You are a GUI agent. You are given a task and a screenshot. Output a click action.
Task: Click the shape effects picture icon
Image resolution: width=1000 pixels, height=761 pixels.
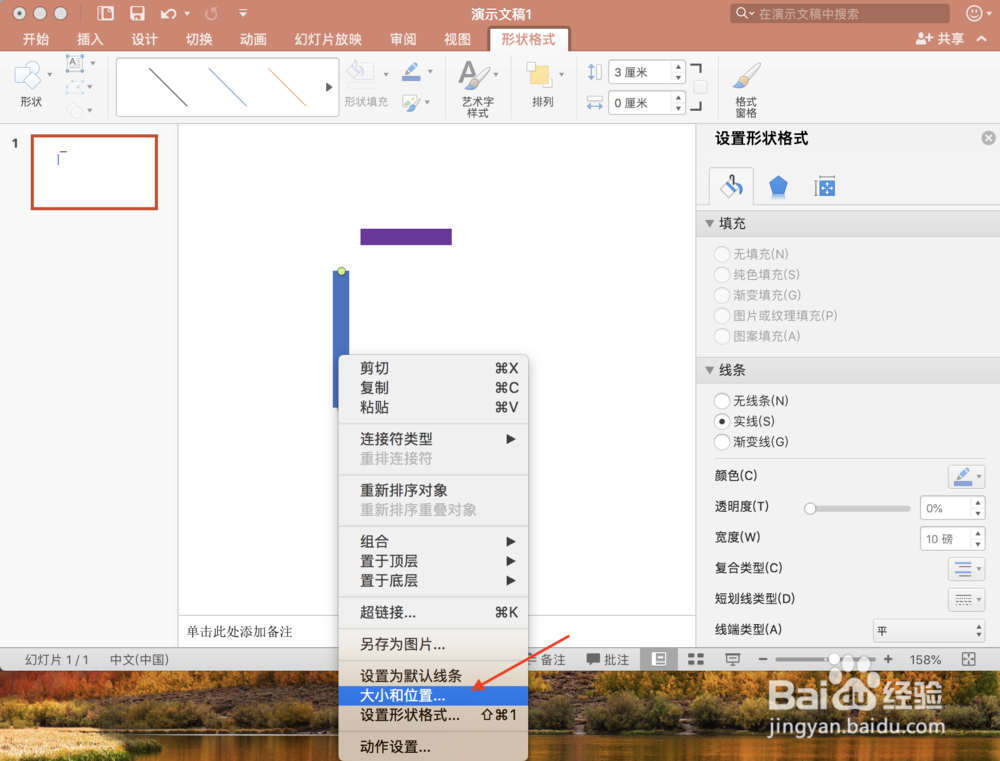click(411, 102)
